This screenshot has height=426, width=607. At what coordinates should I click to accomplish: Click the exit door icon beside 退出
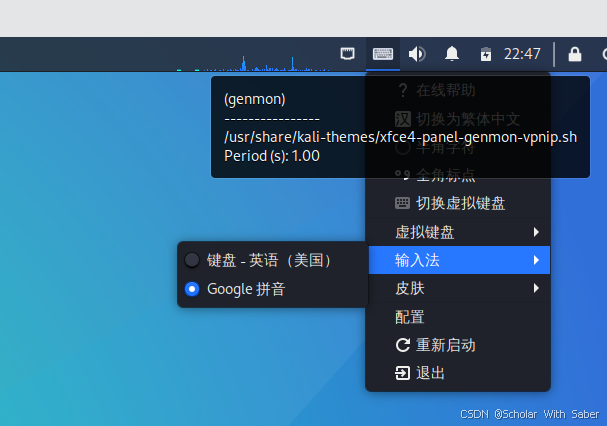(x=403, y=373)
